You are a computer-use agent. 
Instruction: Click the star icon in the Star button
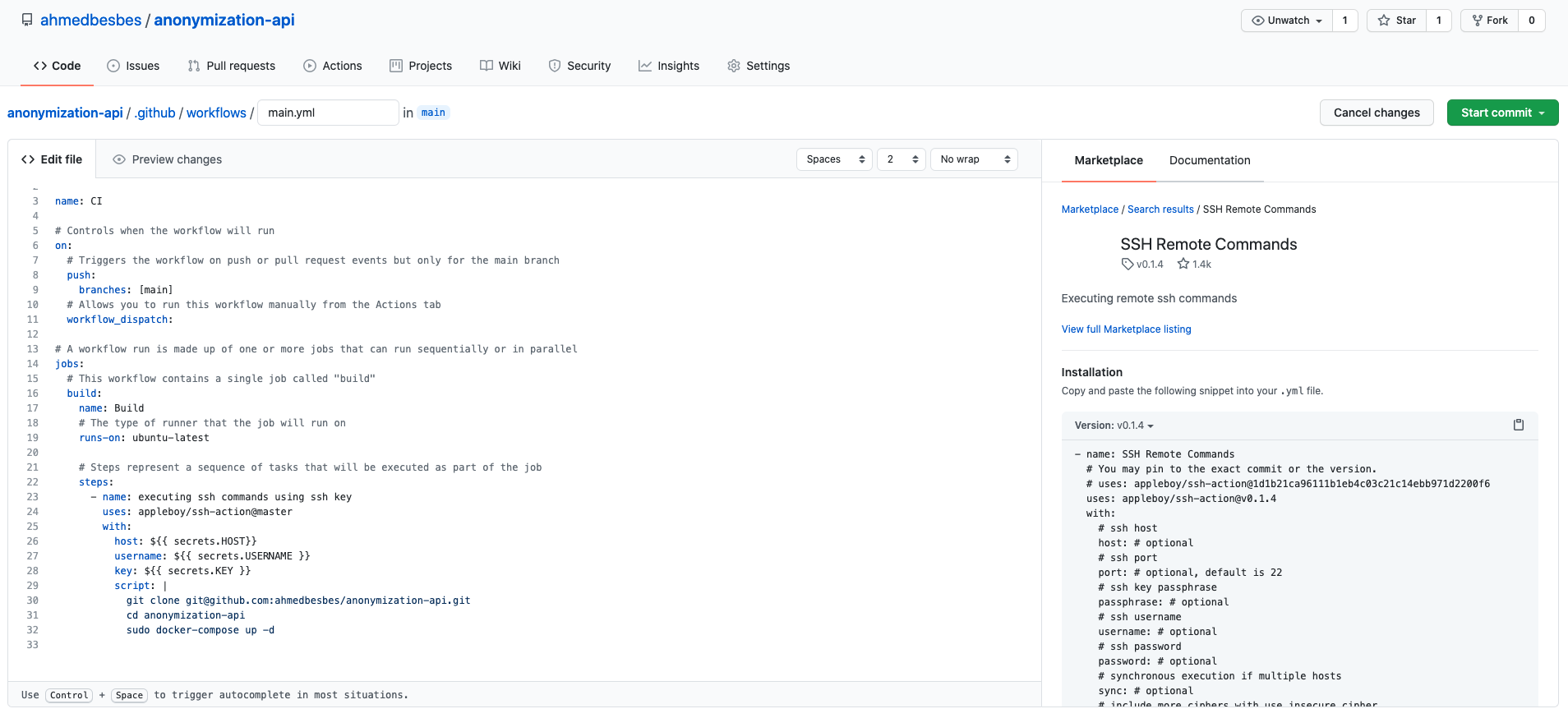tap(1384, 21)
